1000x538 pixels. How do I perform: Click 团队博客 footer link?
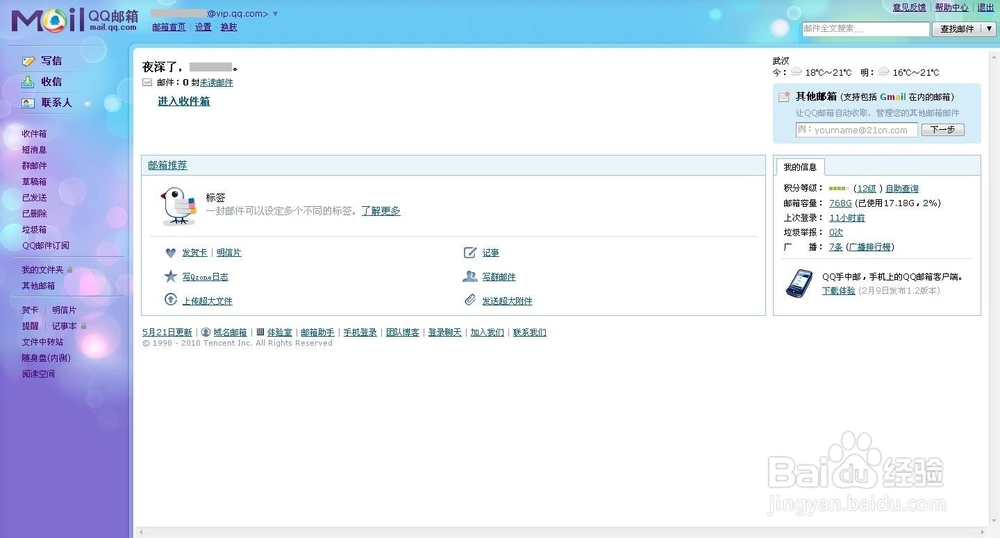point(402,332)
